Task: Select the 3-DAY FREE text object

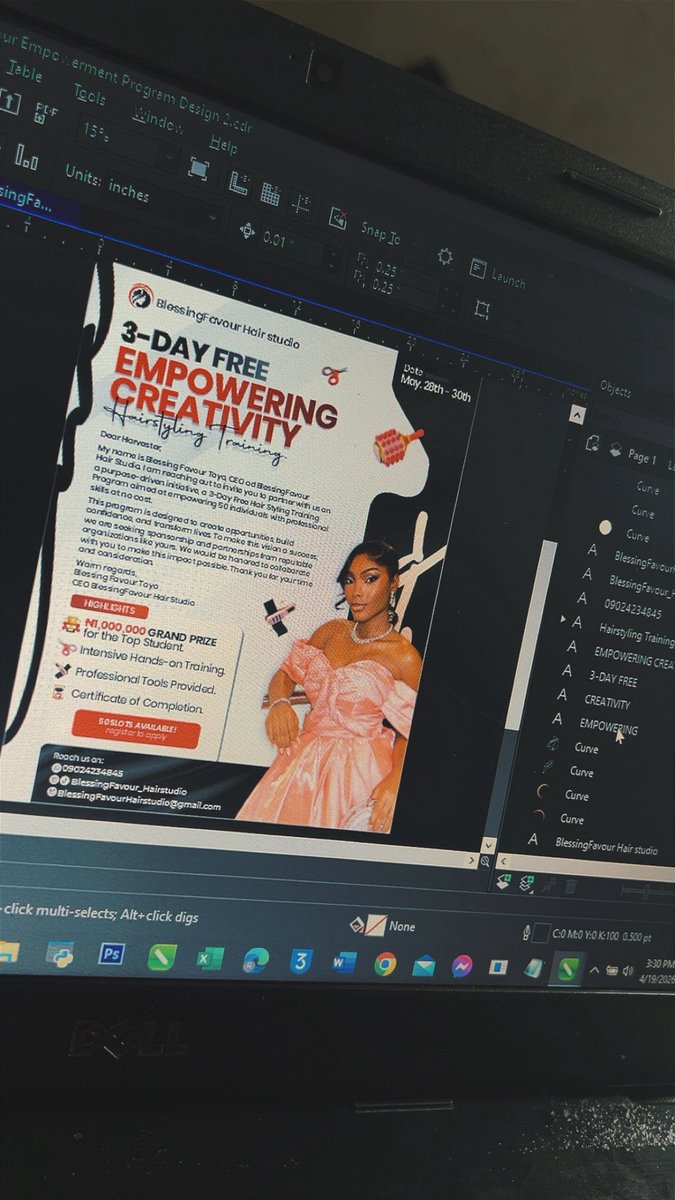Action: 612,680
